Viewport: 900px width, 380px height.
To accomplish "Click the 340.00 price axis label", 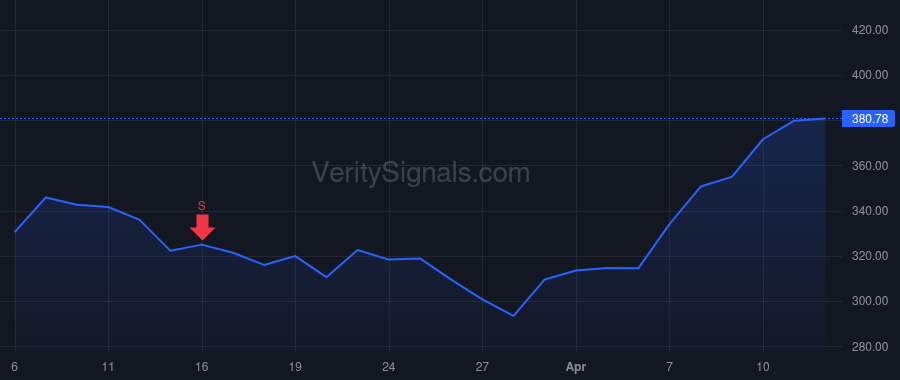I will 870,211.
